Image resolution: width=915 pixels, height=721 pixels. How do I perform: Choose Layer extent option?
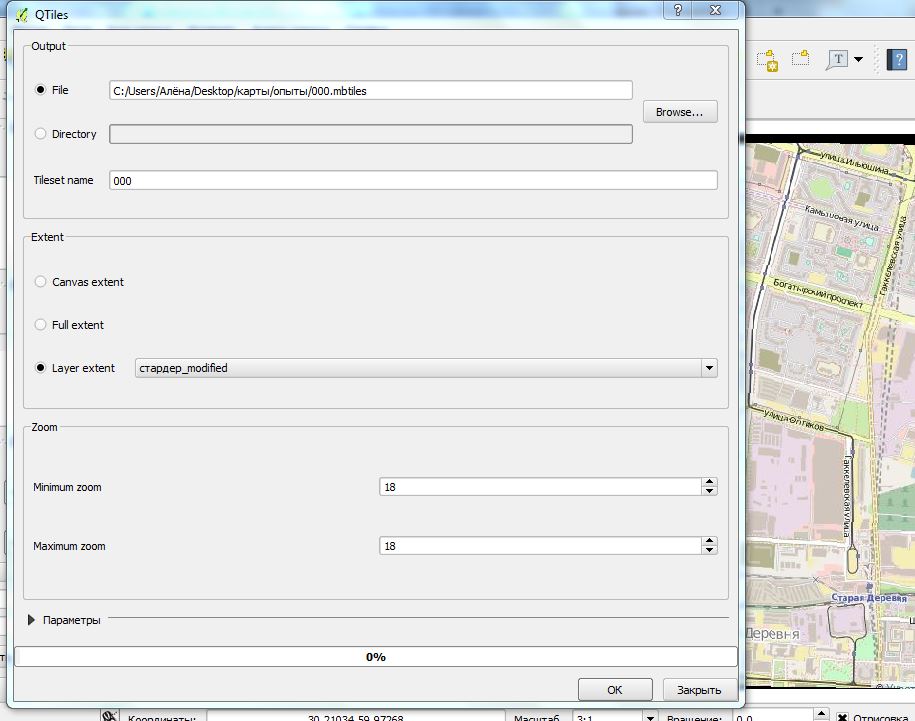pyautogui.click(x=40, y=368)
